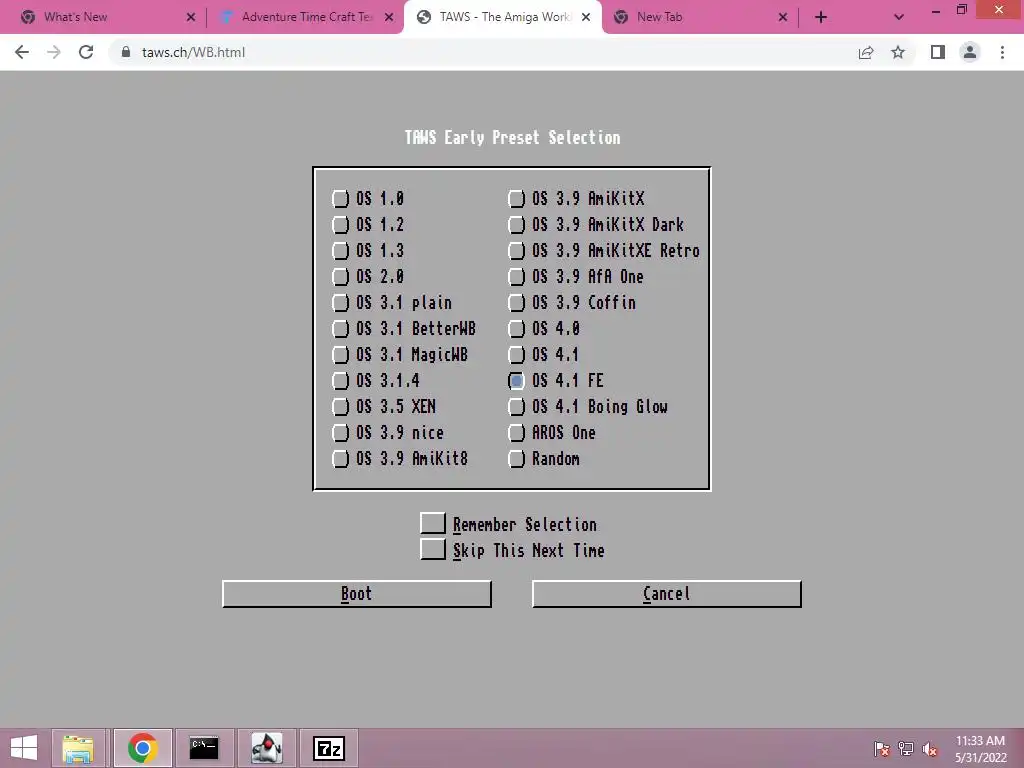The width and height of the screenshot is (1024, 768).
Task: Select OS 3.5 XEN preset
Action: tap(340, 407)
